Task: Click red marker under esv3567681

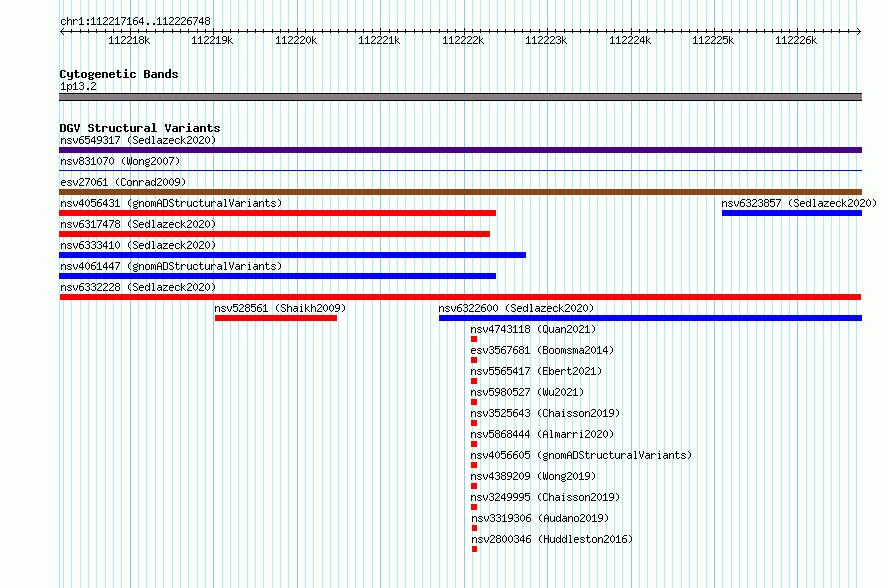Action: tap(474, 360)
